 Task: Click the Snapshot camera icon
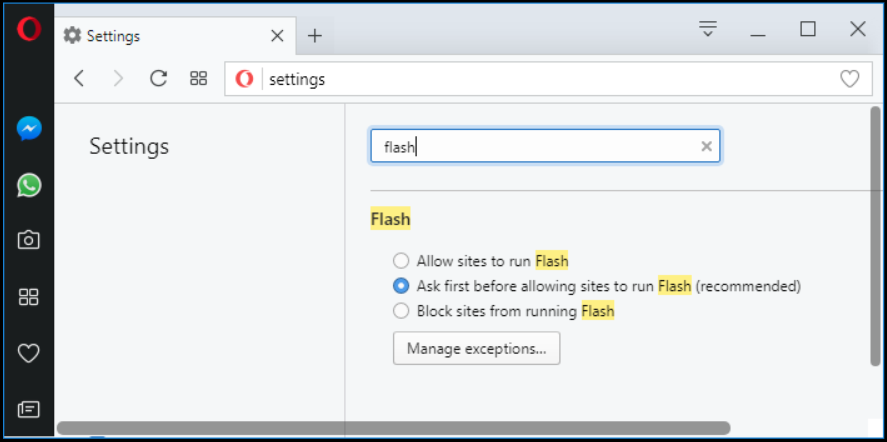click(x=29, y=240)
